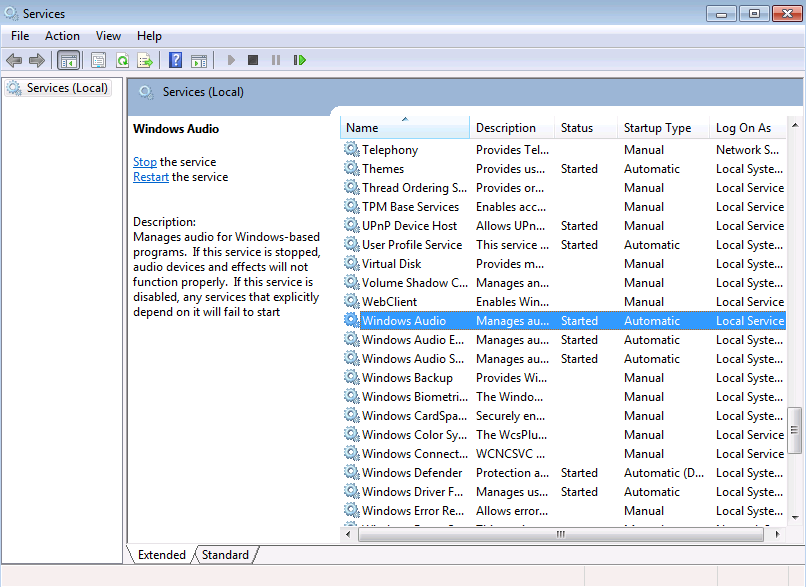The height and width of the screenshot is (587, 806).
Task: Sort by the Log On As column header
Action: point(748,127)
